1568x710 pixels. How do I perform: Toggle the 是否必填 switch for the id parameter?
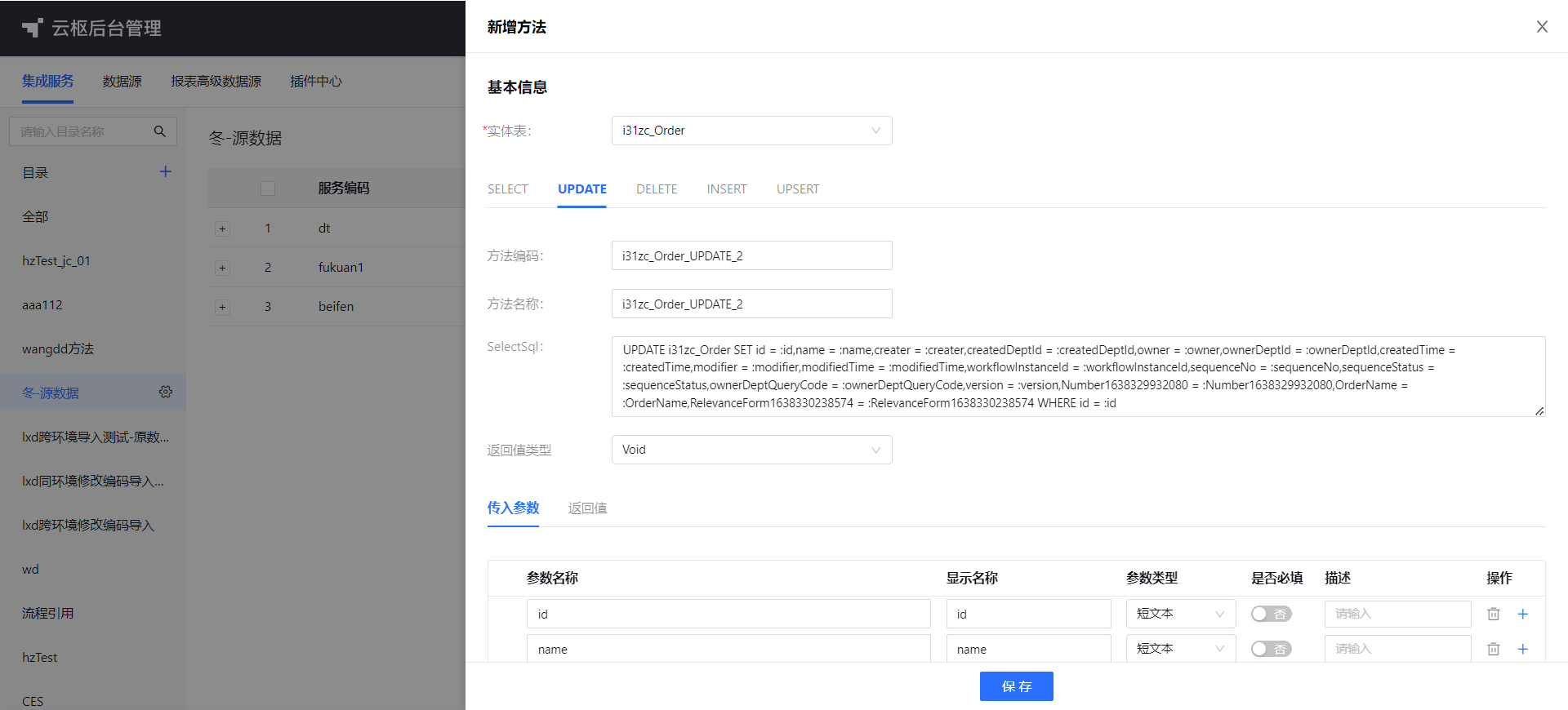(1272, 614)
